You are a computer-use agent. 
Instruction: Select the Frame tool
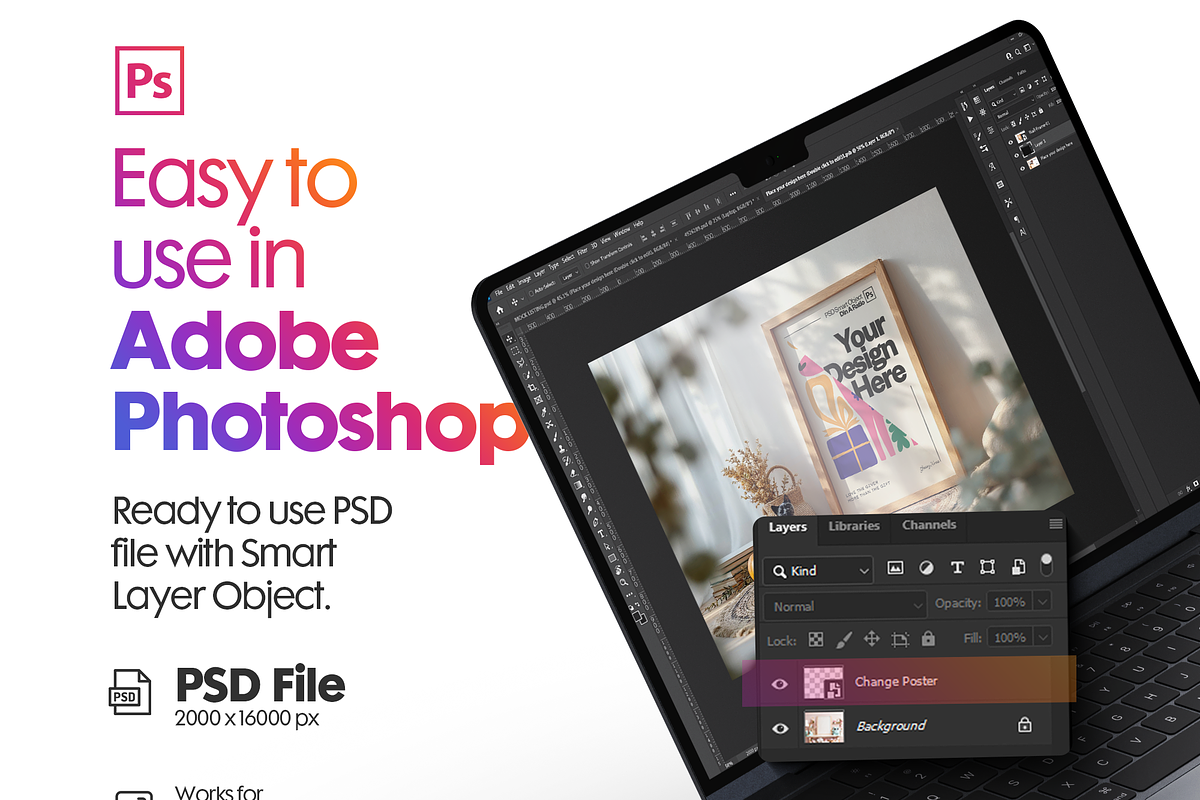click(538, 399)
